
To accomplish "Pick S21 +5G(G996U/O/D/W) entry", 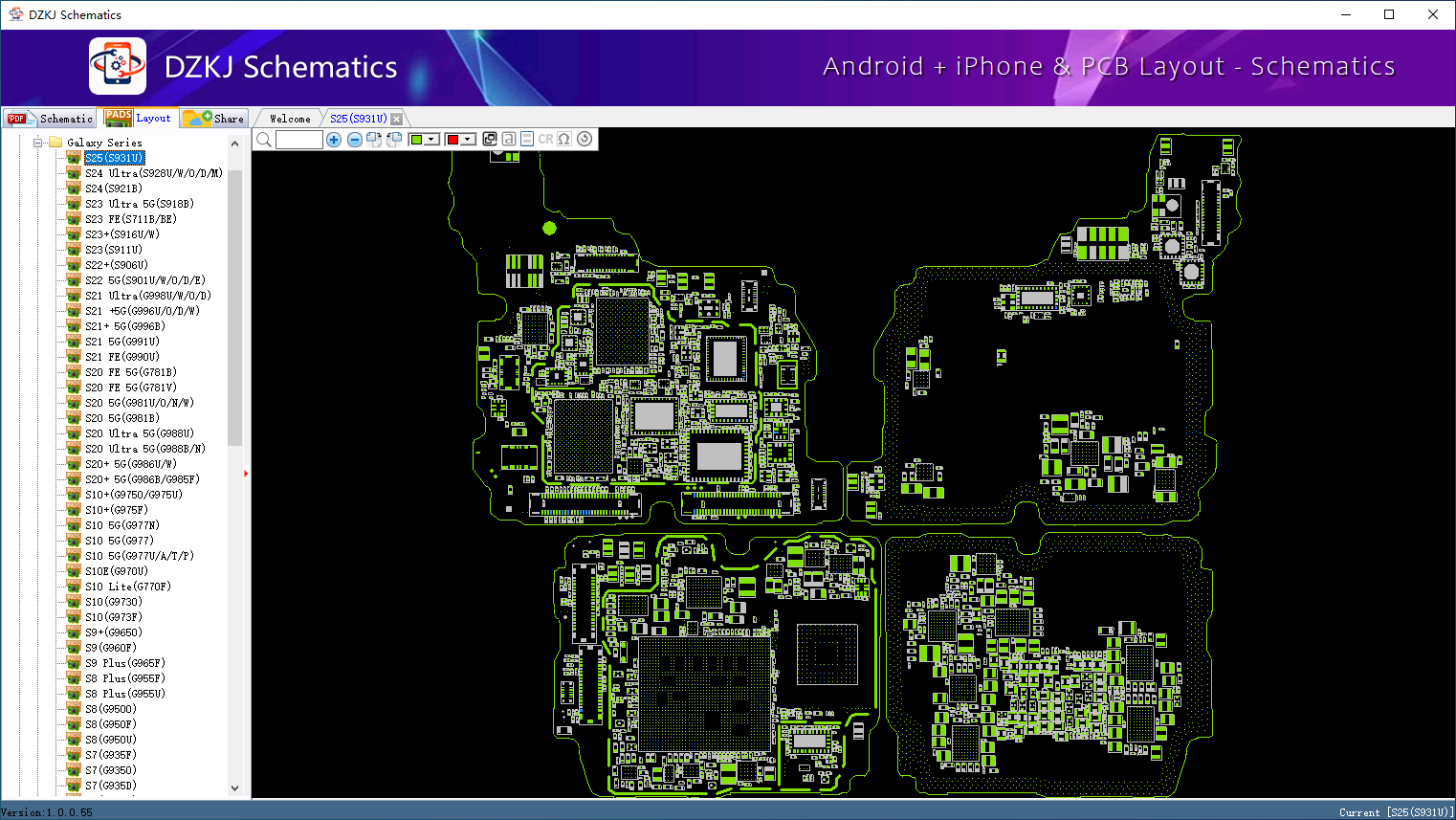I will [x=143, y=311].
